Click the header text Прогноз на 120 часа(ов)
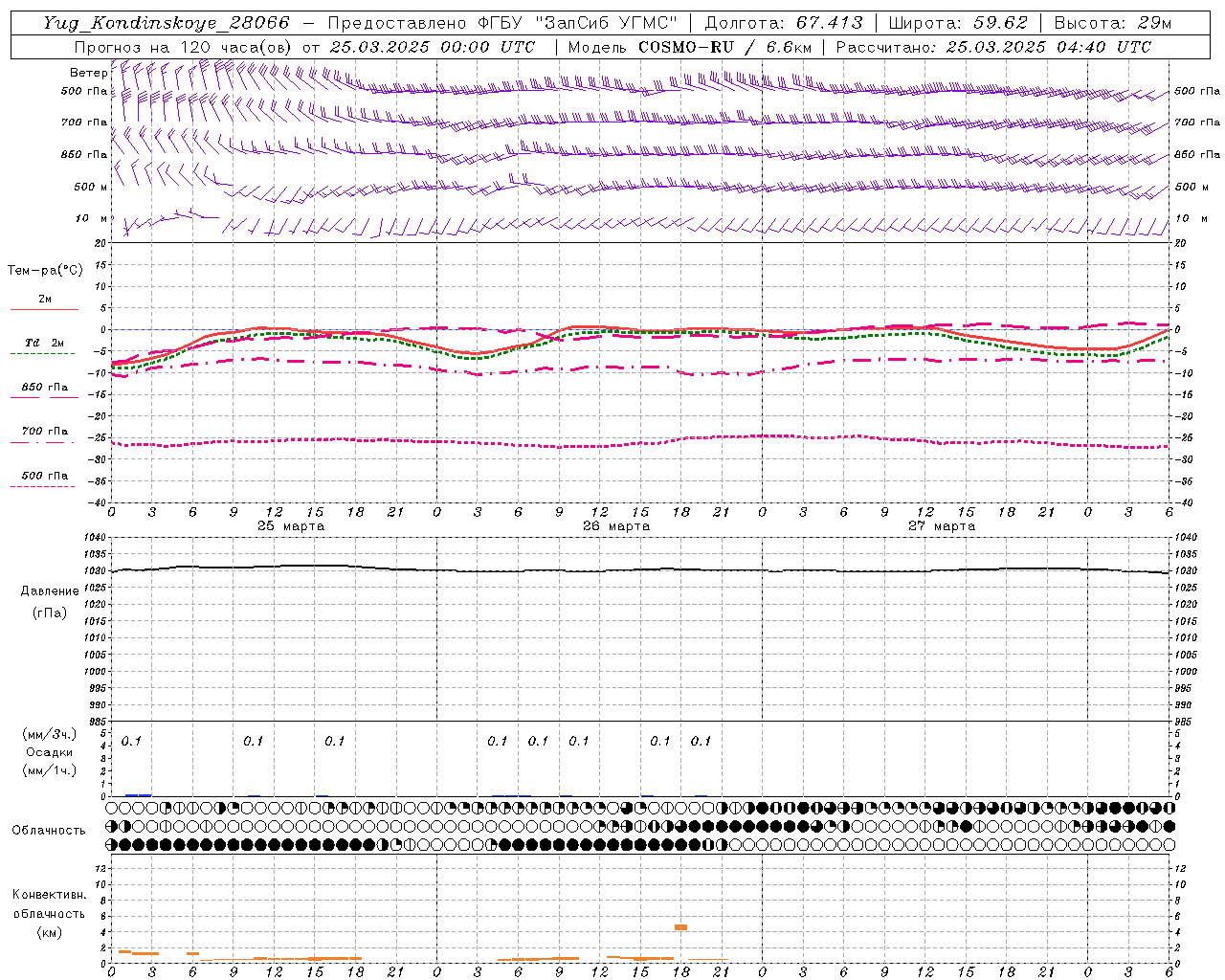Screen dimensions: 1225x980 pyautogui.click(x=184, y=47)
